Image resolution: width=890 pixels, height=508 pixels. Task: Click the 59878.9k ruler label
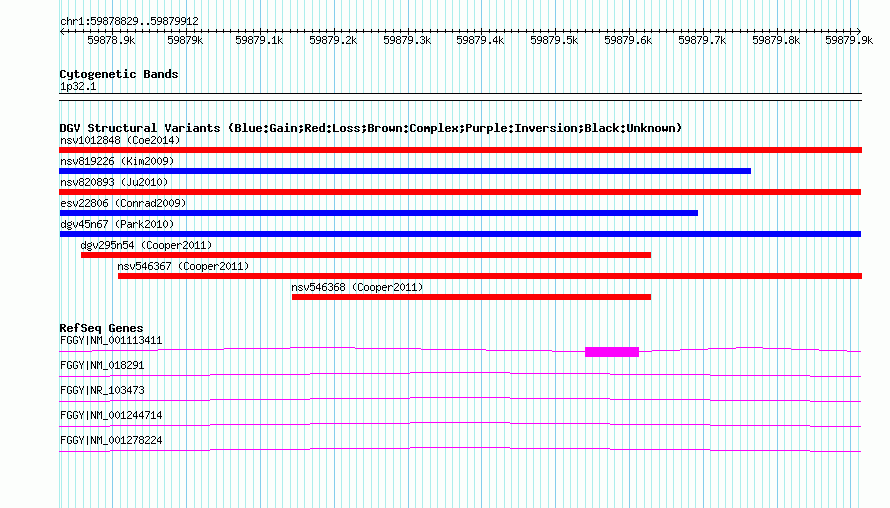tap(111, 40)
